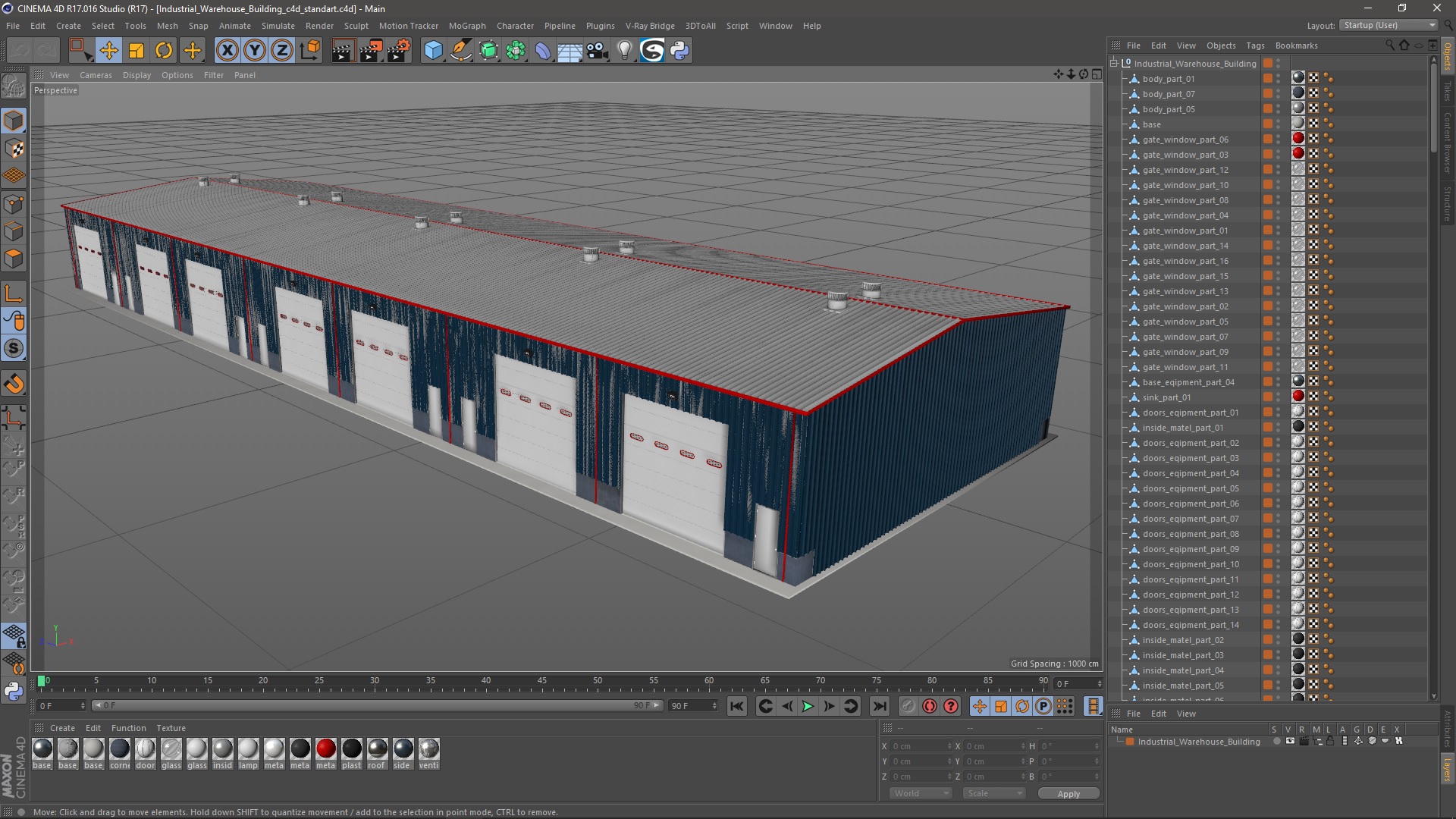Toggle visibility dot of body_part_01

pos(1278,77)
